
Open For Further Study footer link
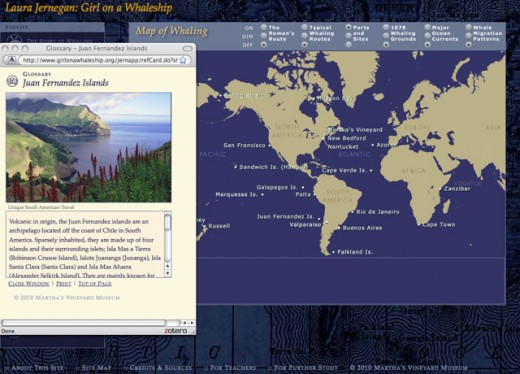(x=306, y=368)
